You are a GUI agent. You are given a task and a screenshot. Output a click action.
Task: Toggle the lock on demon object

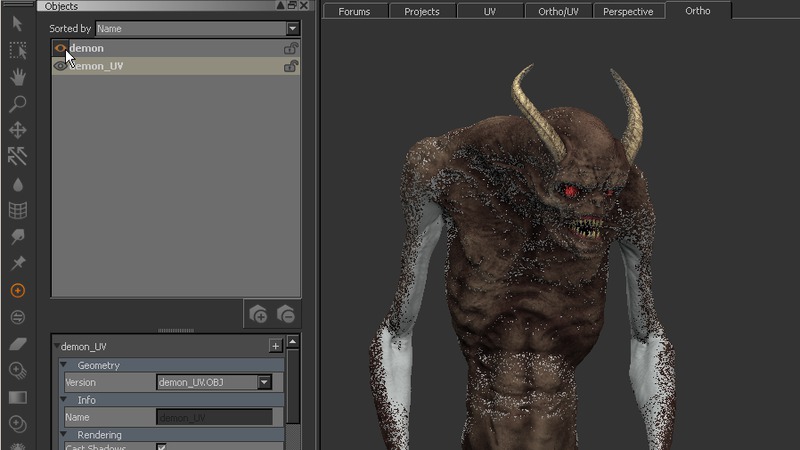(x=290, y=48)
